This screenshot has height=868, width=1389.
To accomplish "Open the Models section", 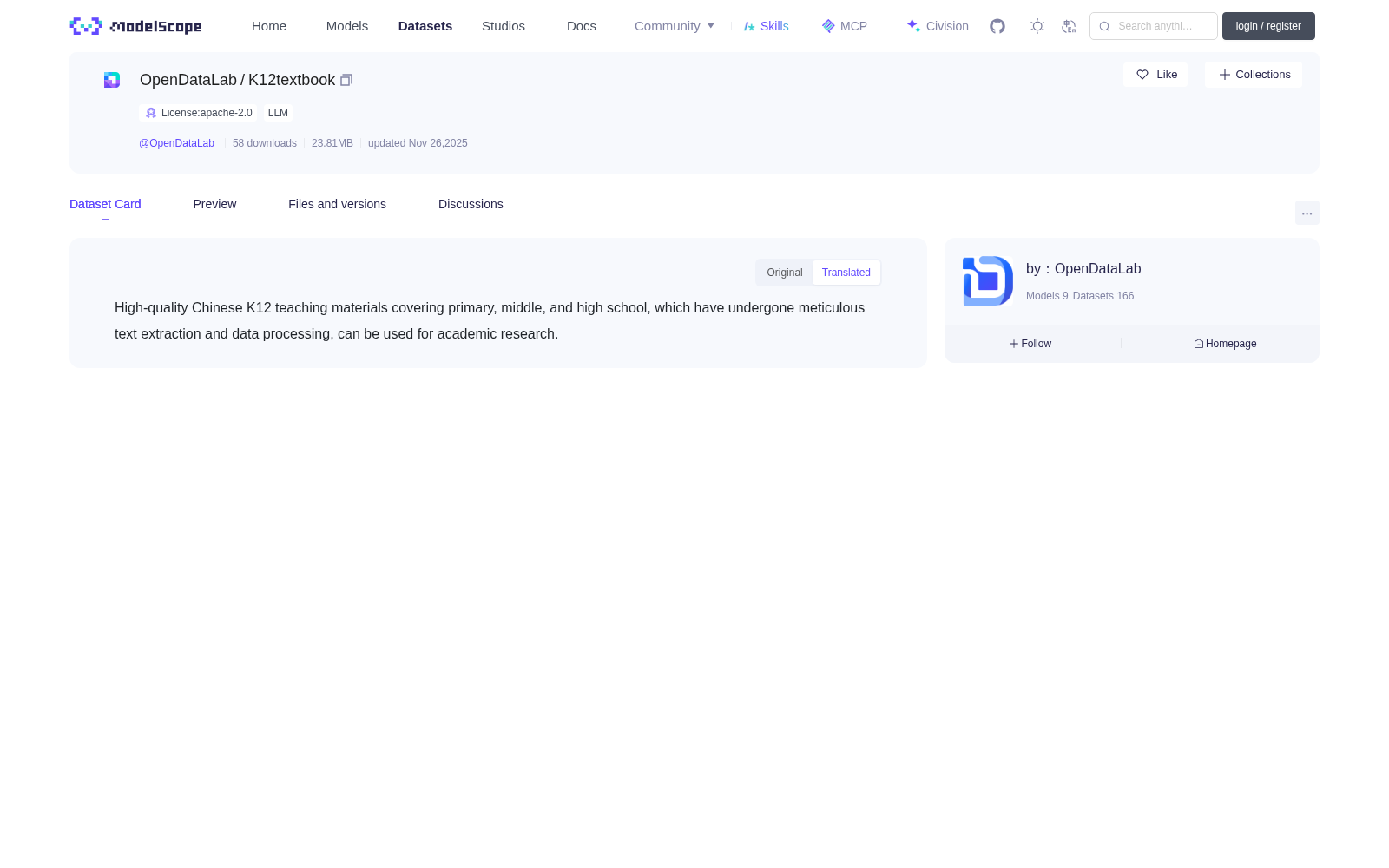I will (x=347, y=26).
